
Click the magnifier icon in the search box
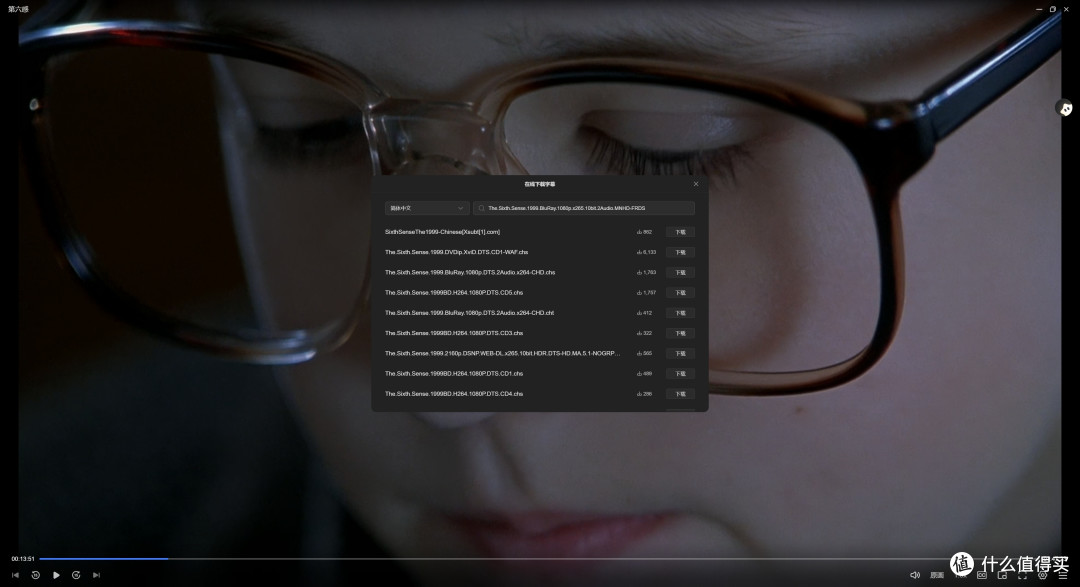[x=481, y=208]
